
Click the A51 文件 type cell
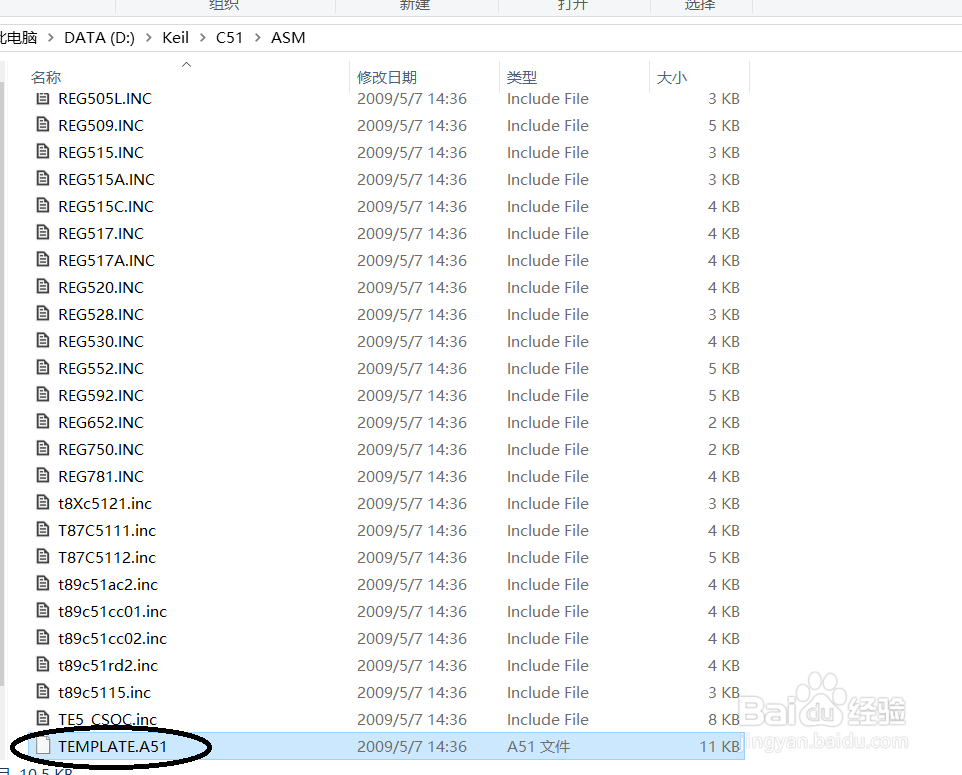pyautogui.click(x=538, y=746)
